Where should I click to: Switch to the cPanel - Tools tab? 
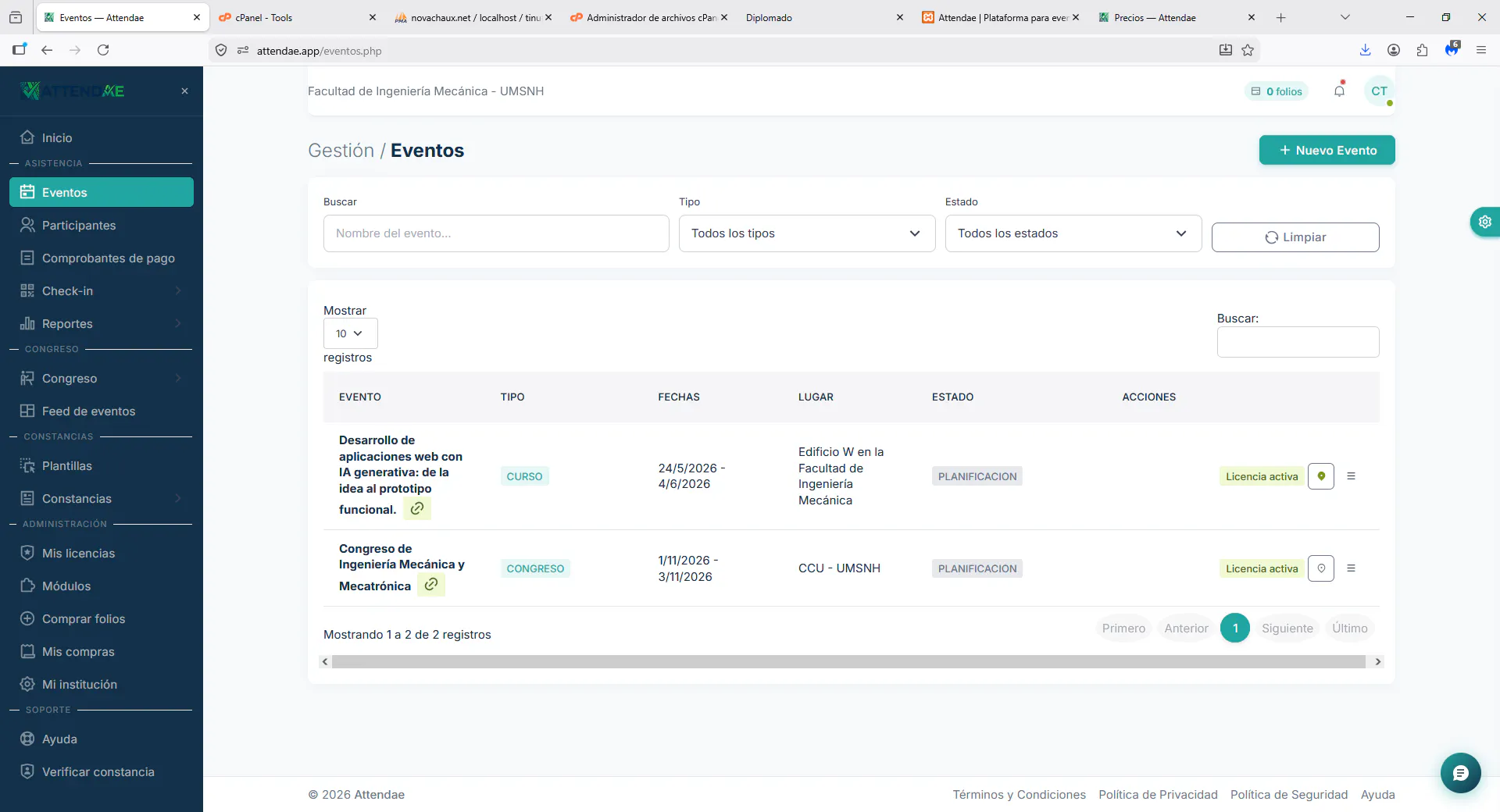[297, 17]
